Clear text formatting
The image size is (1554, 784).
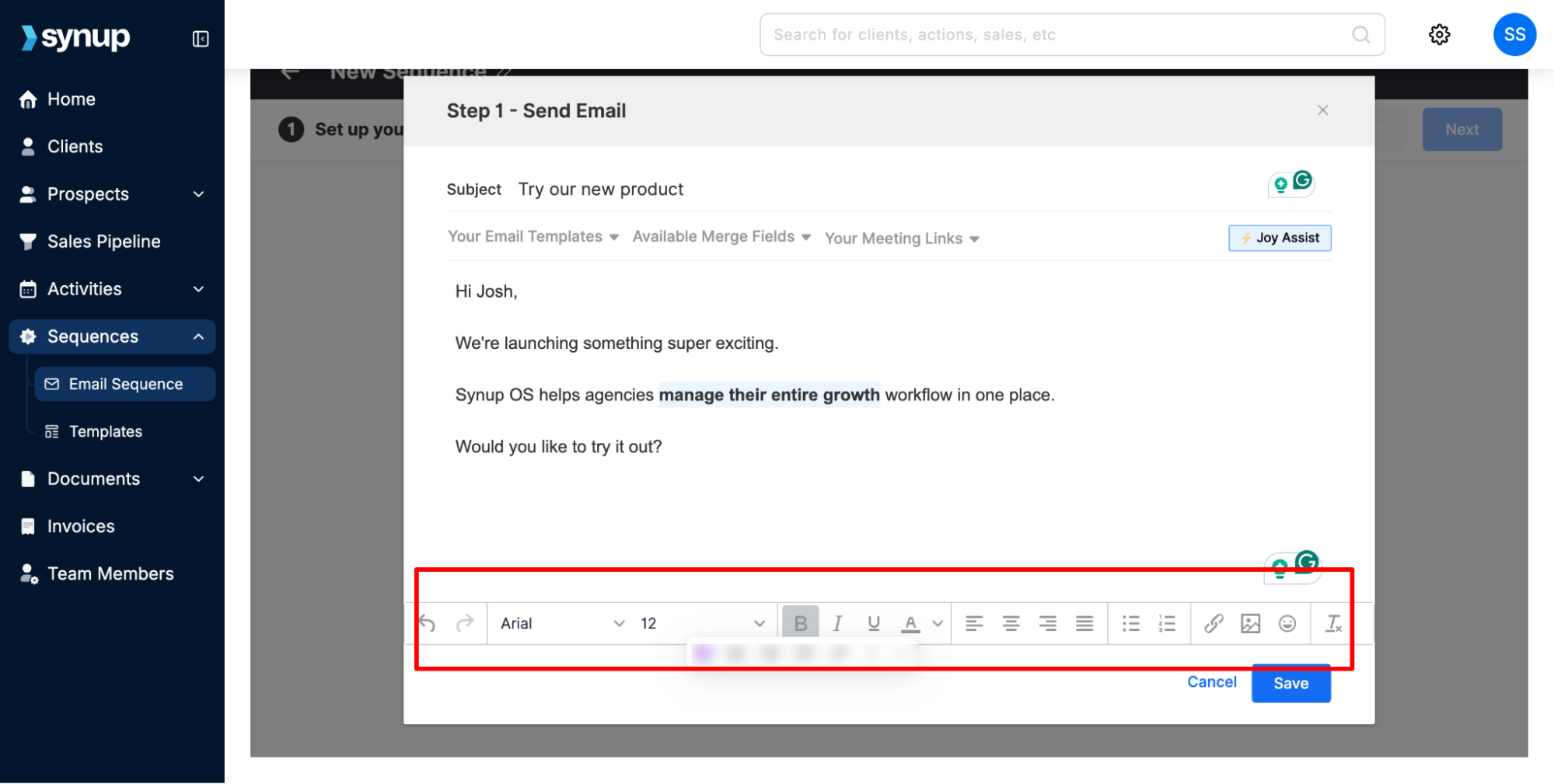coord(1333,623)
